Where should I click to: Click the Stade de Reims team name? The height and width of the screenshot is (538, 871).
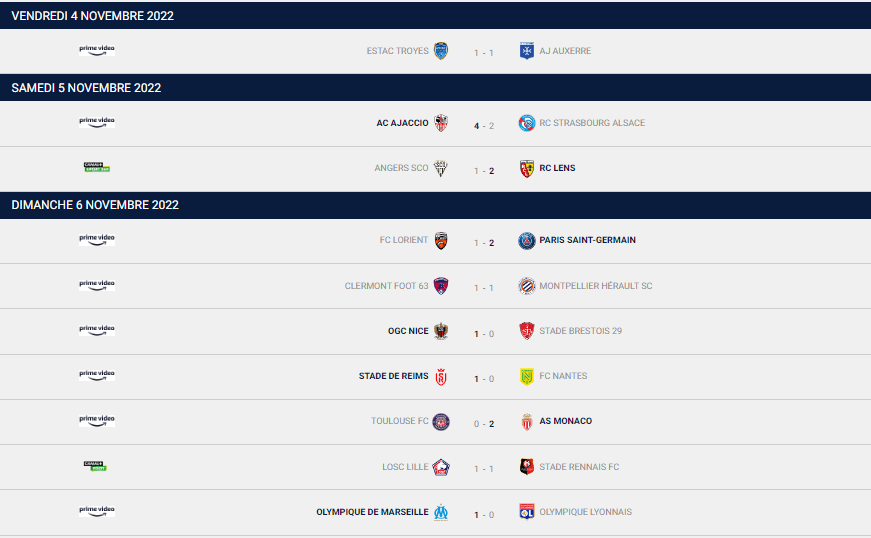click(x=393, y=376)
